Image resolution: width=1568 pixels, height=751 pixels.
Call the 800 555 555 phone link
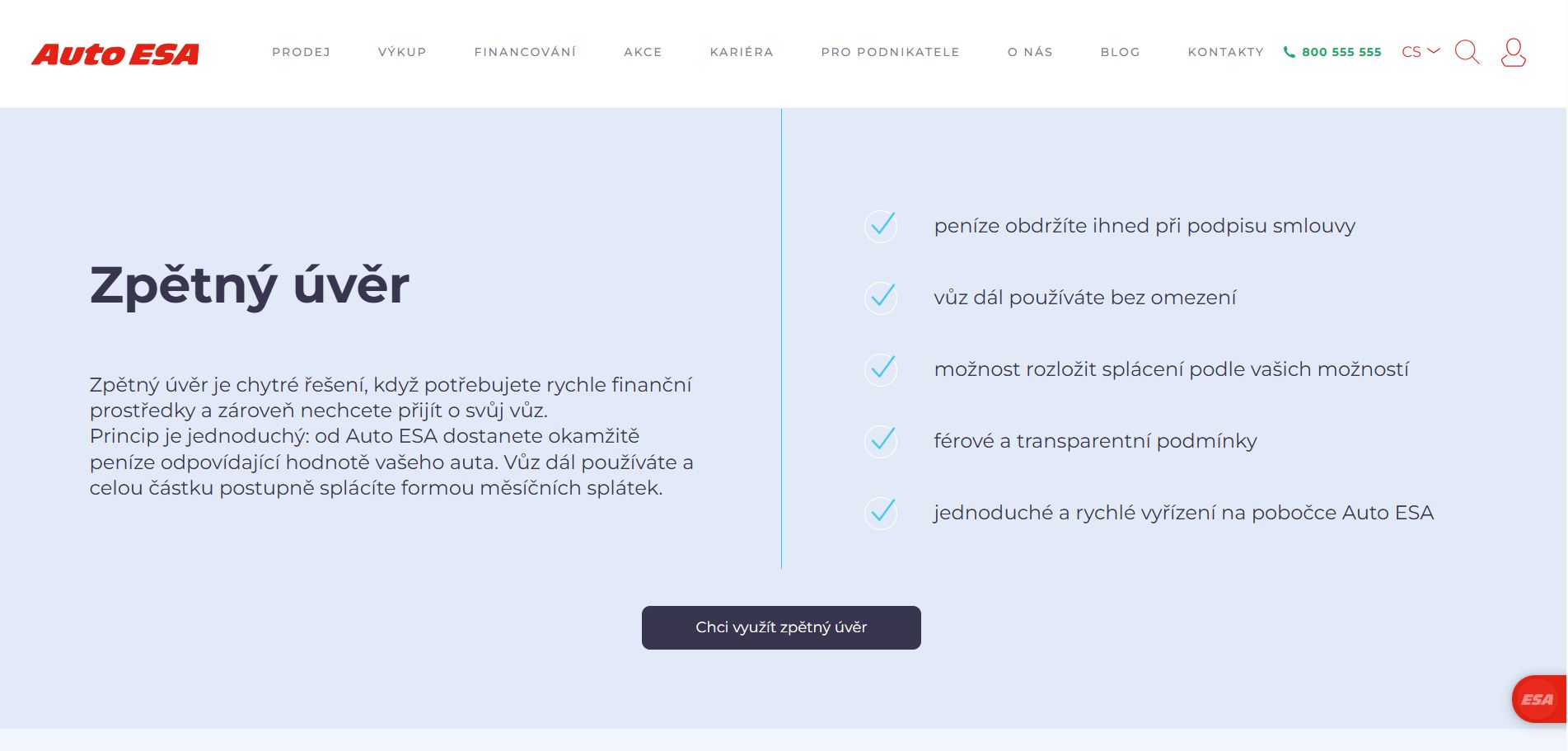(1341, 52)
